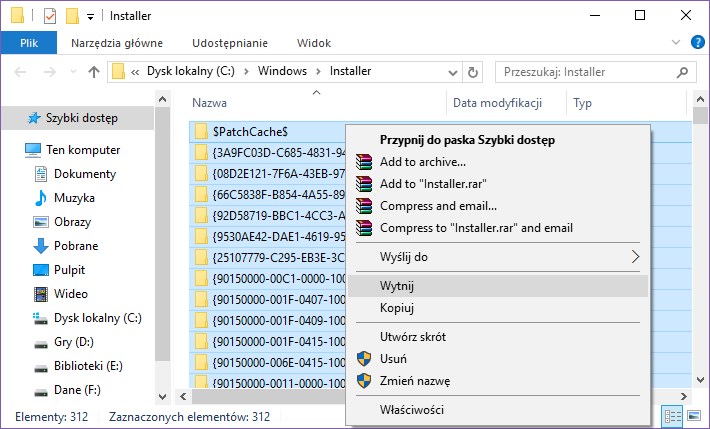Screen dimensions: 710x429
Task: Choose Wytnij in the context menu
Action: (498, 286)
